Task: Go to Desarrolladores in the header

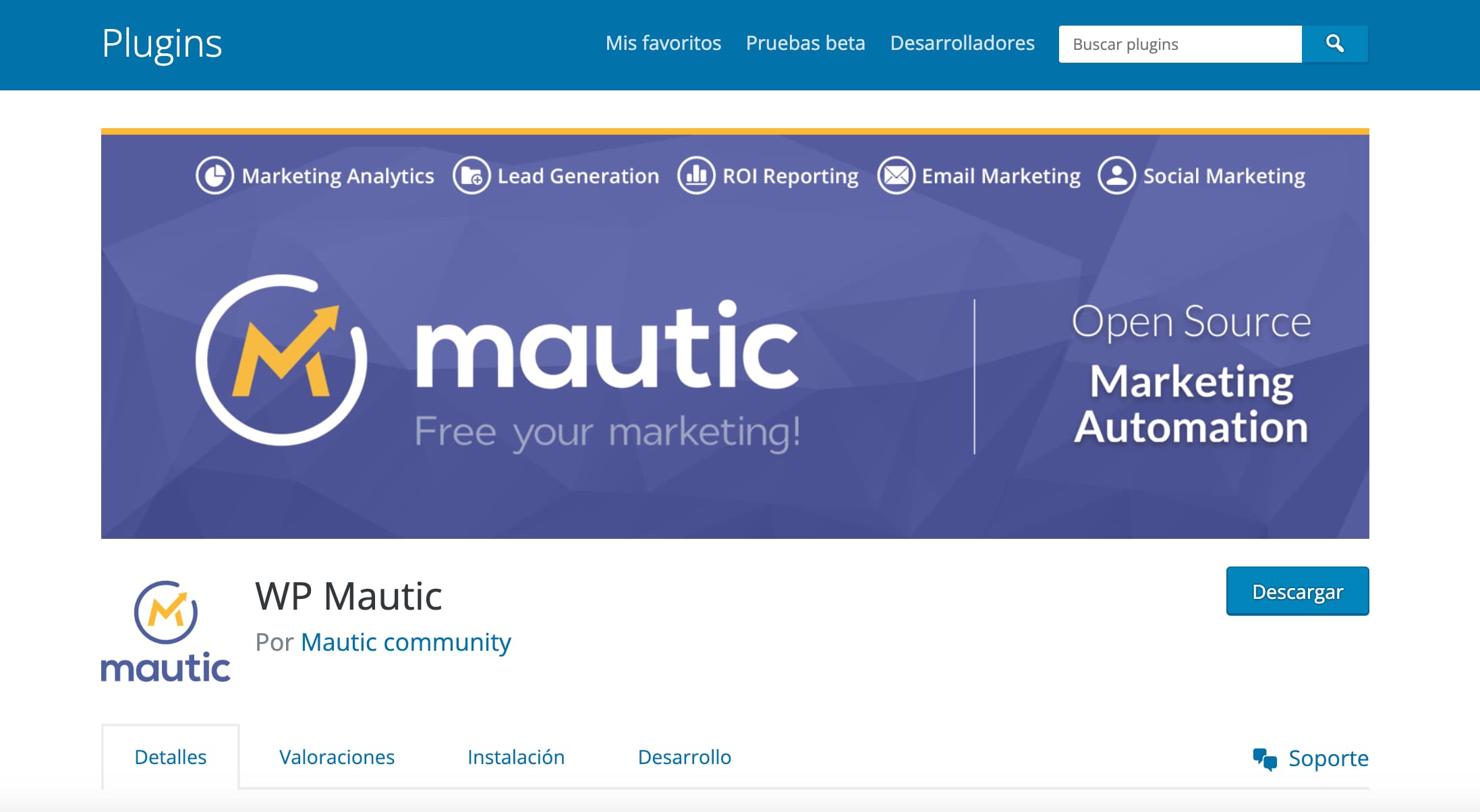Action: click(962, 43)
